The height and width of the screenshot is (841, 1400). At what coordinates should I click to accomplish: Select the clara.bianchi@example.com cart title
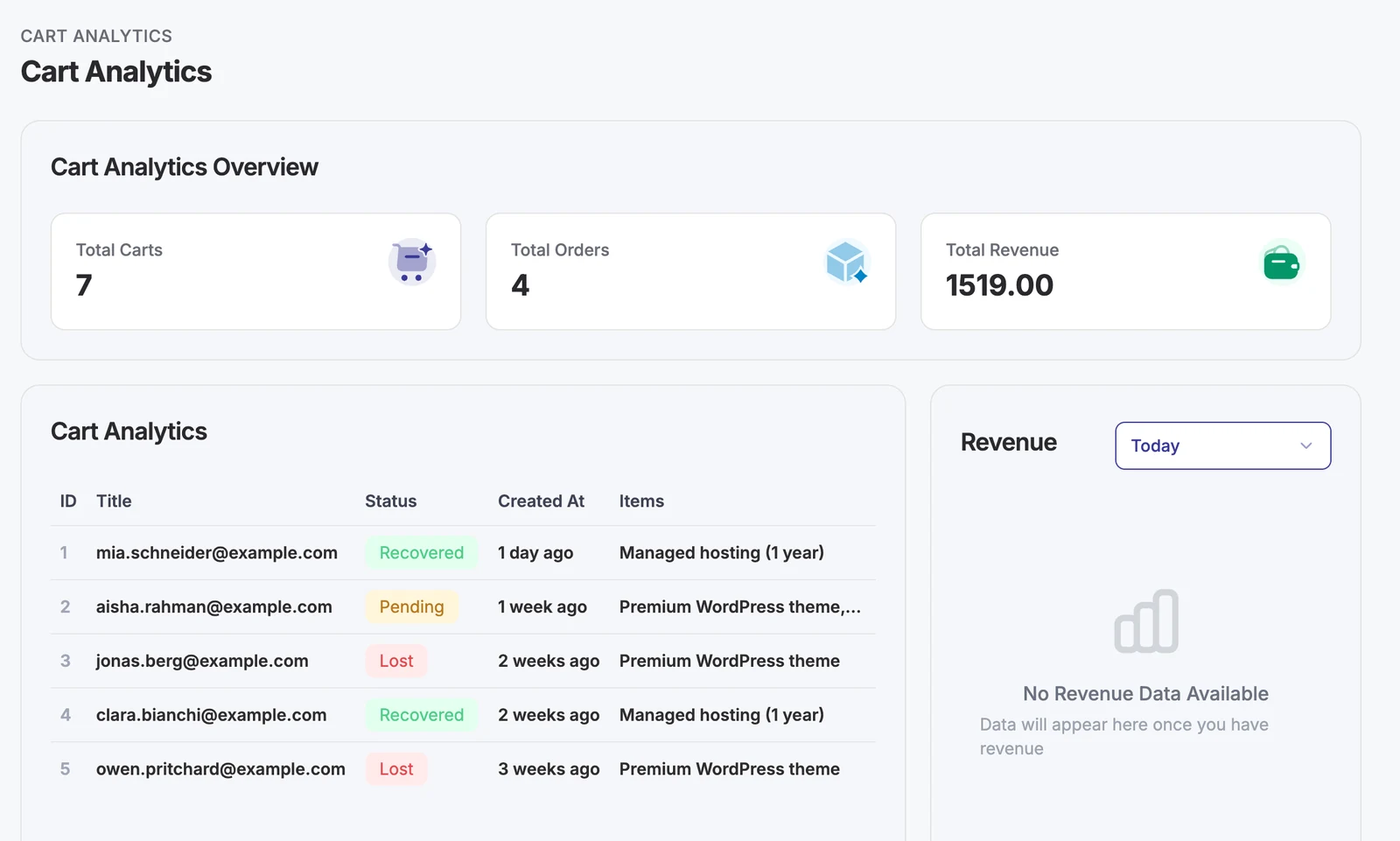[x=212, y=715]
